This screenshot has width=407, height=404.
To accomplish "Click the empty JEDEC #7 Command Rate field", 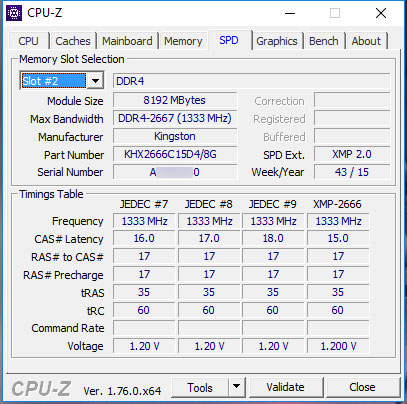I will [x=144, y=328].
